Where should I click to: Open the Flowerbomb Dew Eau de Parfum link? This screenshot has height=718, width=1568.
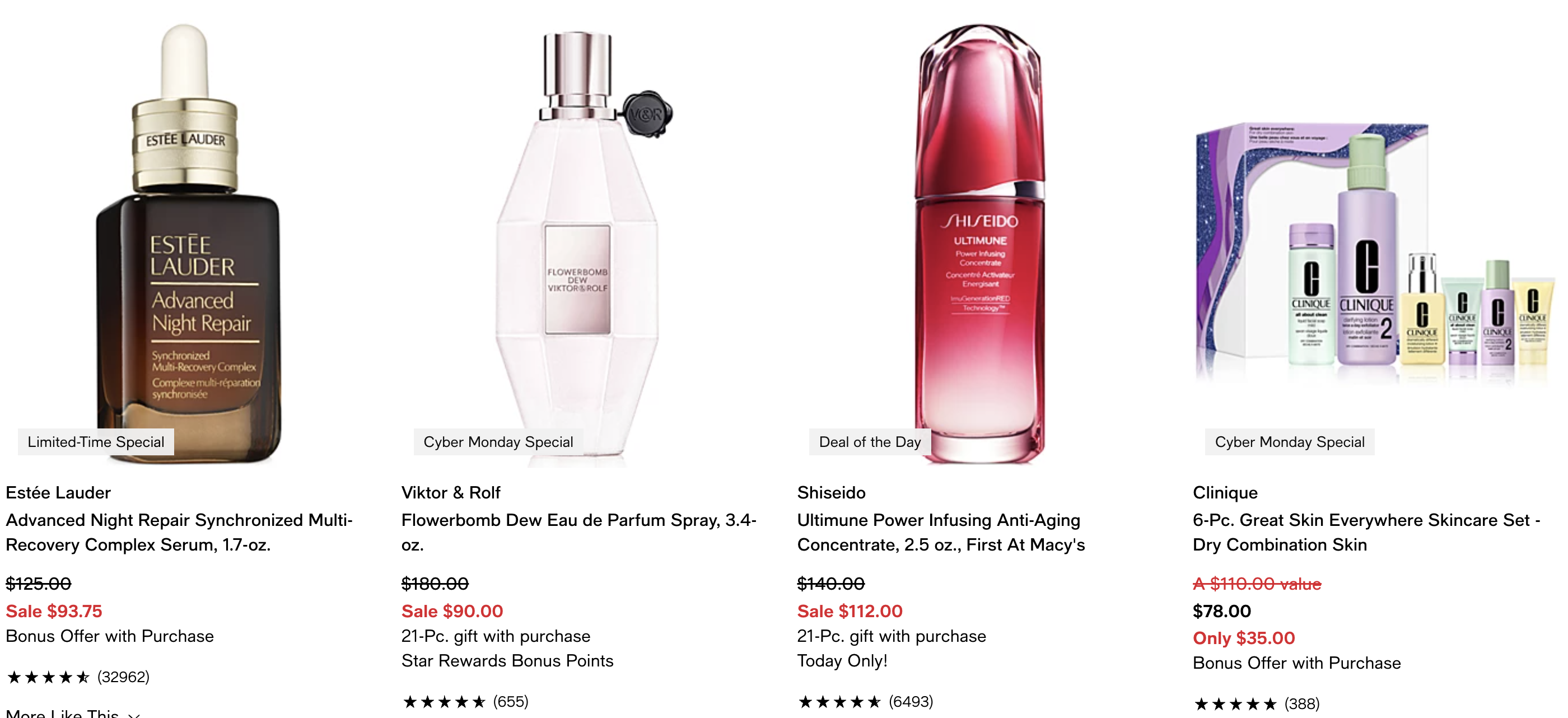[579, 532]
